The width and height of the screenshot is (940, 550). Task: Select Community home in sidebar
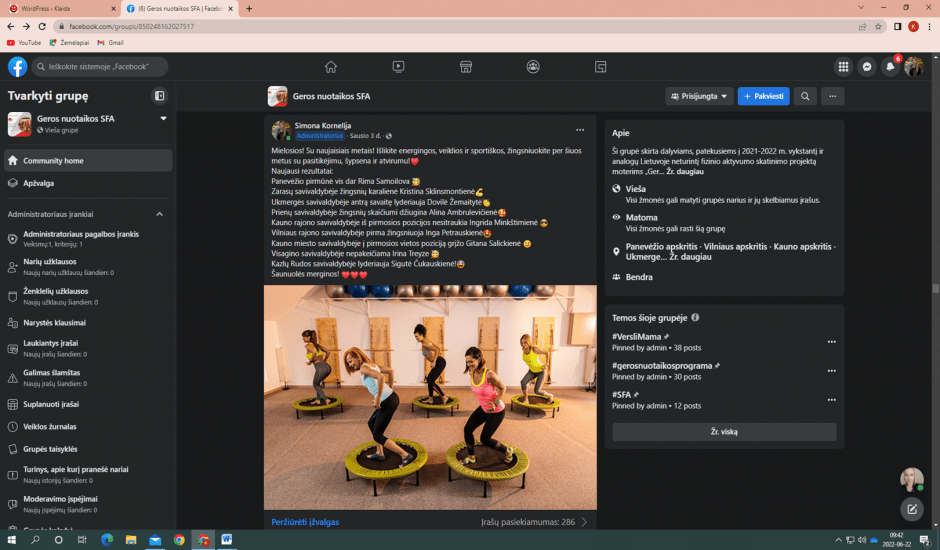point(88,161)
